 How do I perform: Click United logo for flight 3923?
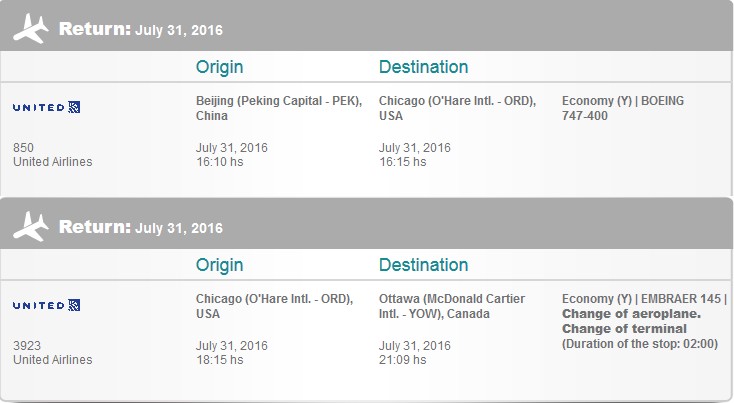pyautogui.click(x=46, y=305)
